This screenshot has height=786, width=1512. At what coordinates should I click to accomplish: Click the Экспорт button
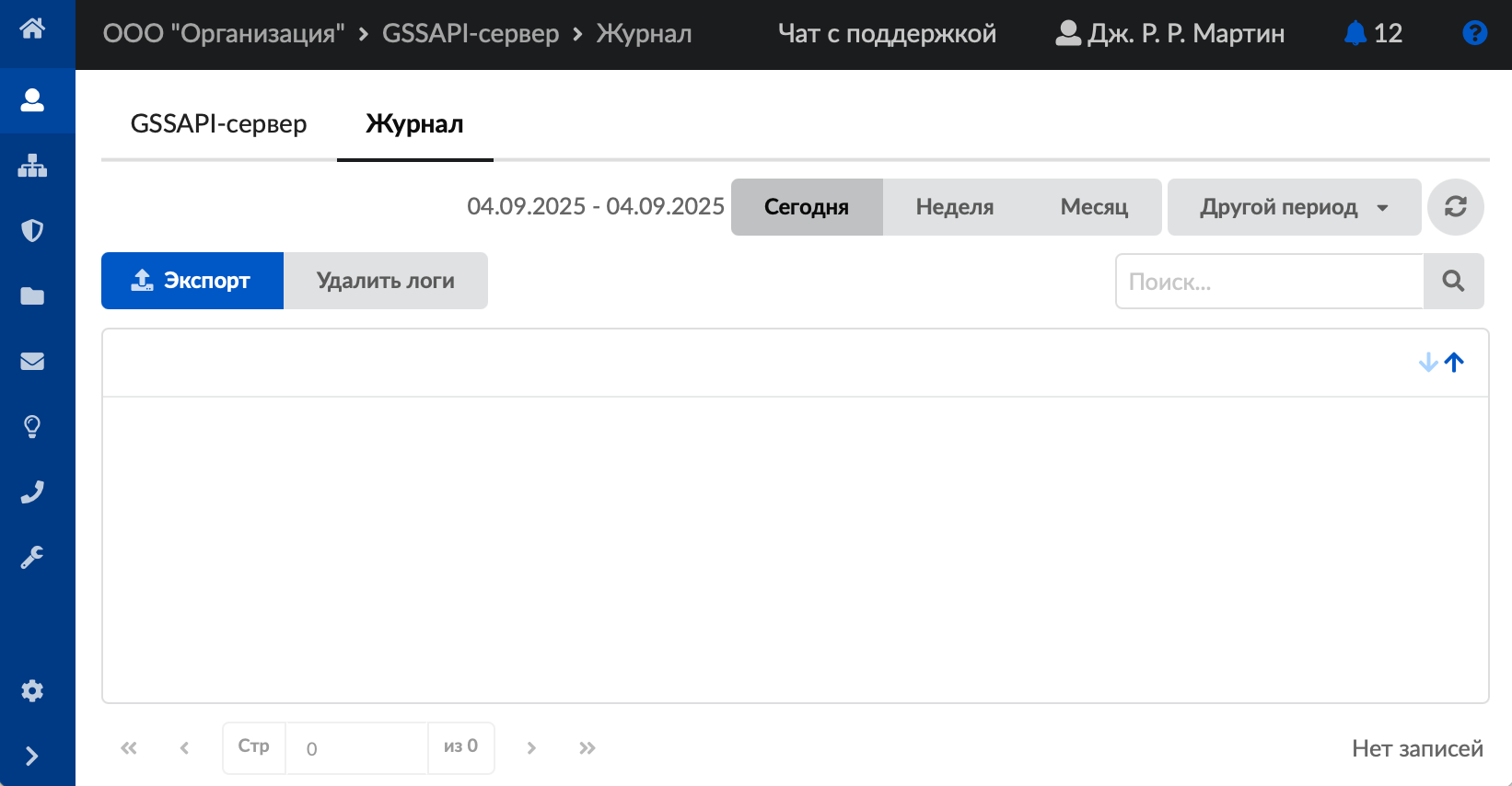coord(192,281)
